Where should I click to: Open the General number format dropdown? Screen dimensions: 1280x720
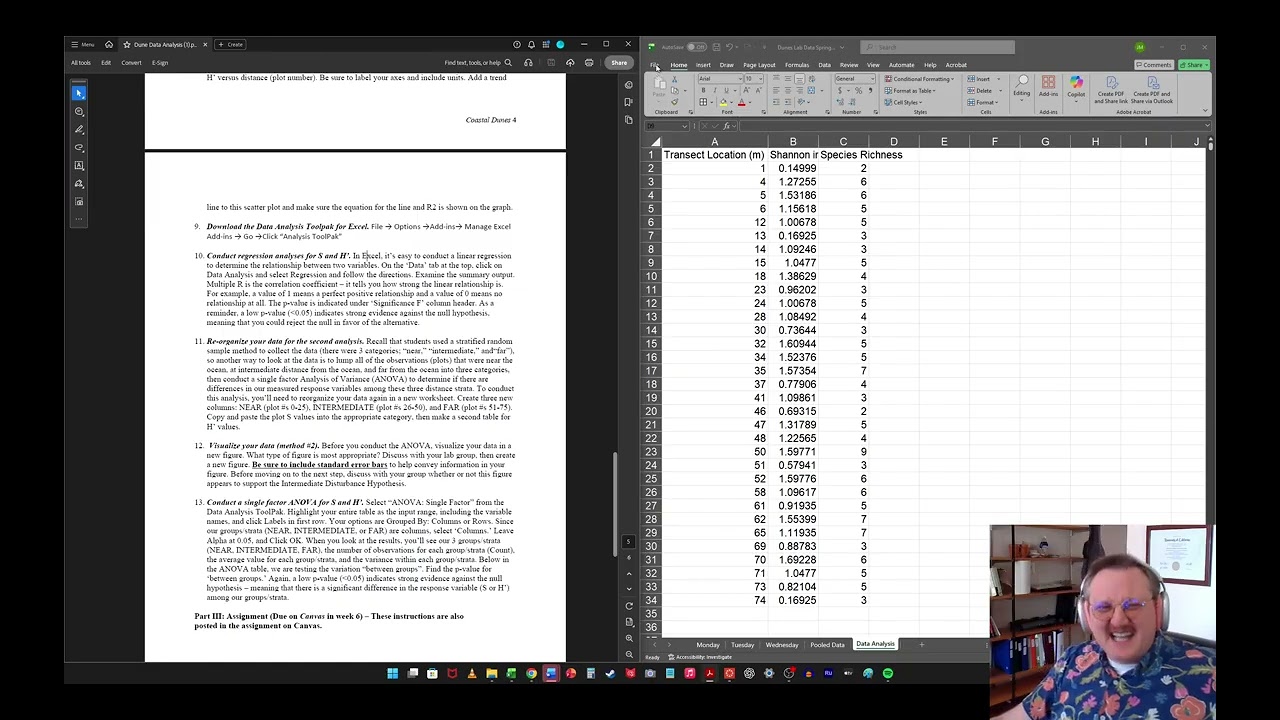click(x=872, y=79)
